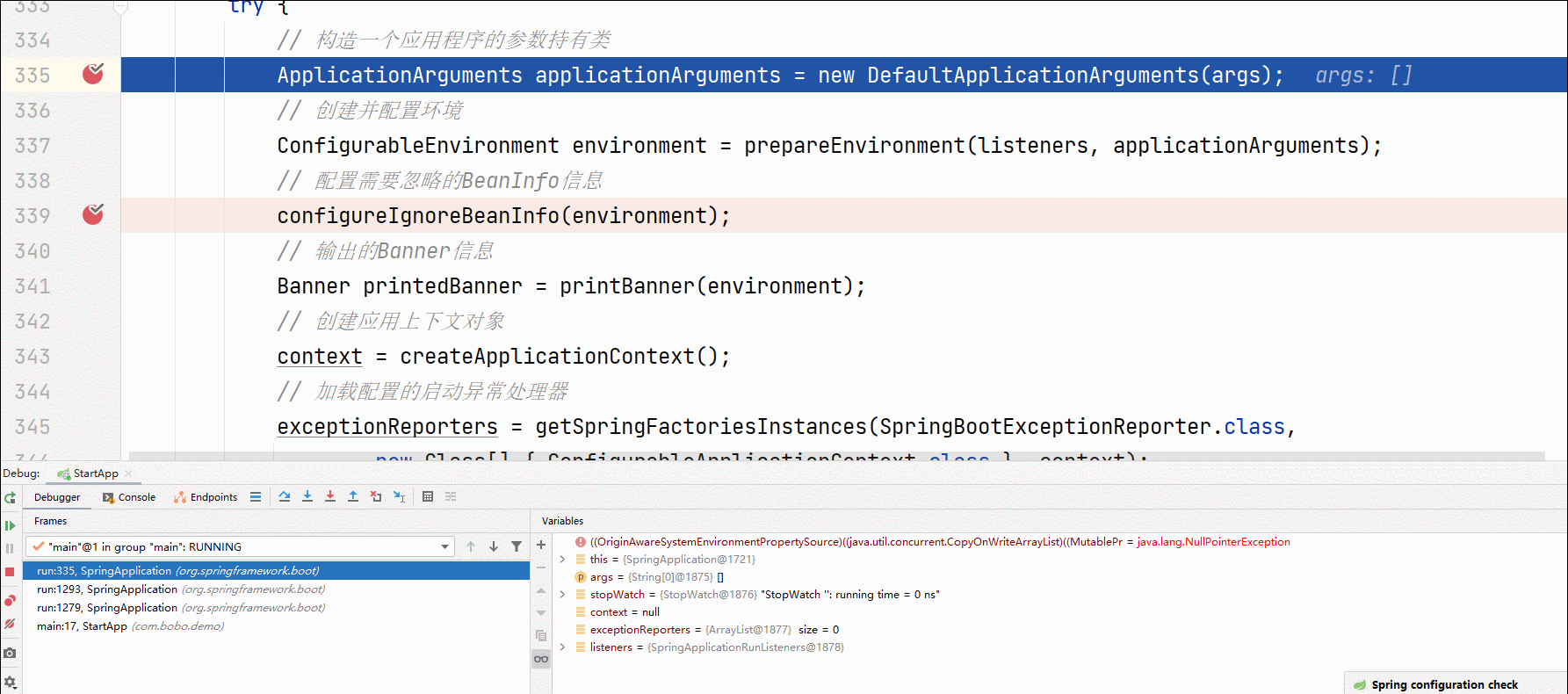Toggle the breakpoint on line 335

pos(93,75)
